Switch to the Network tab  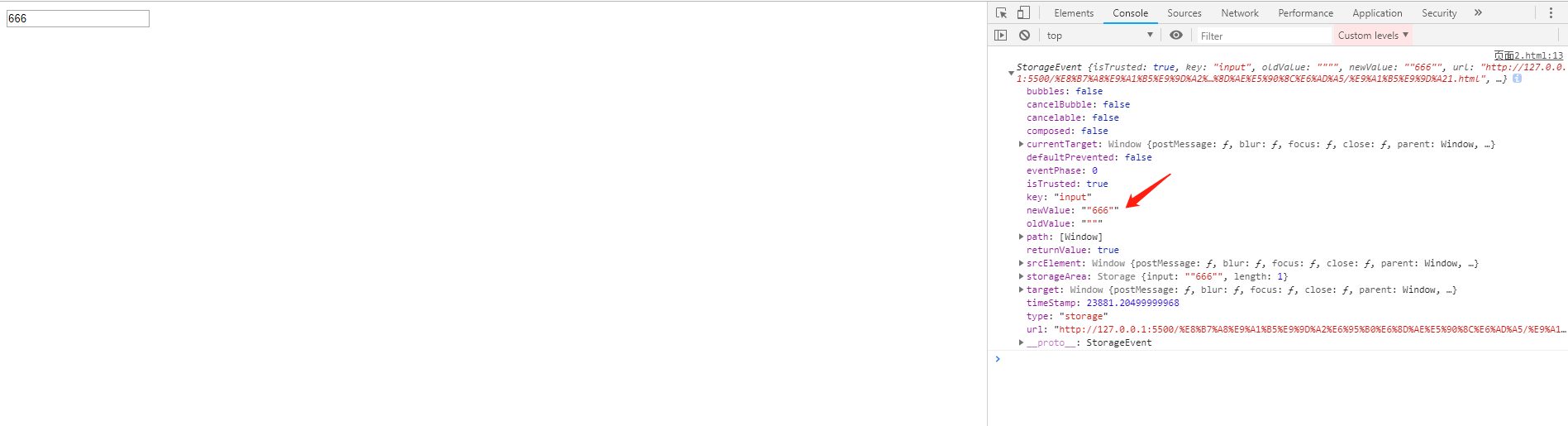[1240, 13]
